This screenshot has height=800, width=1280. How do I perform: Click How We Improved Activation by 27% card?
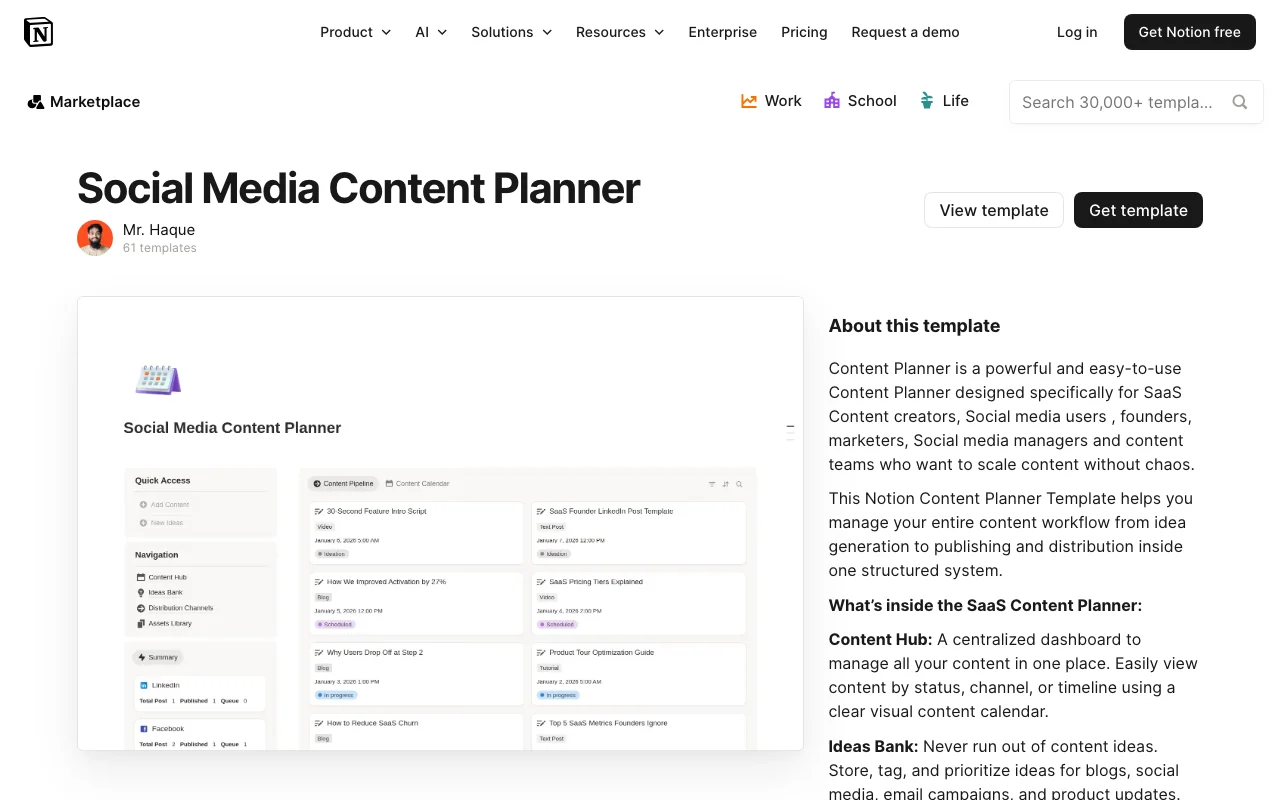click(x=416, y=603)
